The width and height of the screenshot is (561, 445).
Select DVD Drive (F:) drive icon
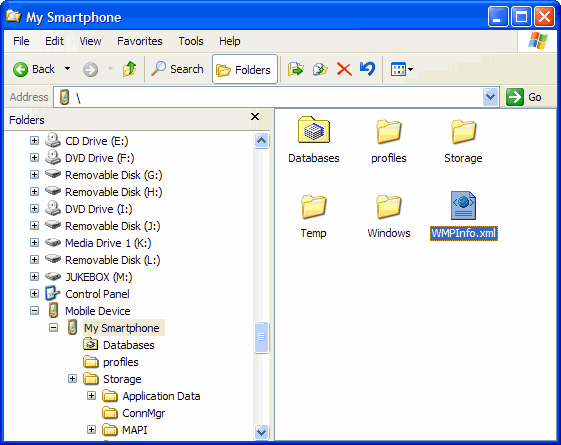[x=53, y=158]
